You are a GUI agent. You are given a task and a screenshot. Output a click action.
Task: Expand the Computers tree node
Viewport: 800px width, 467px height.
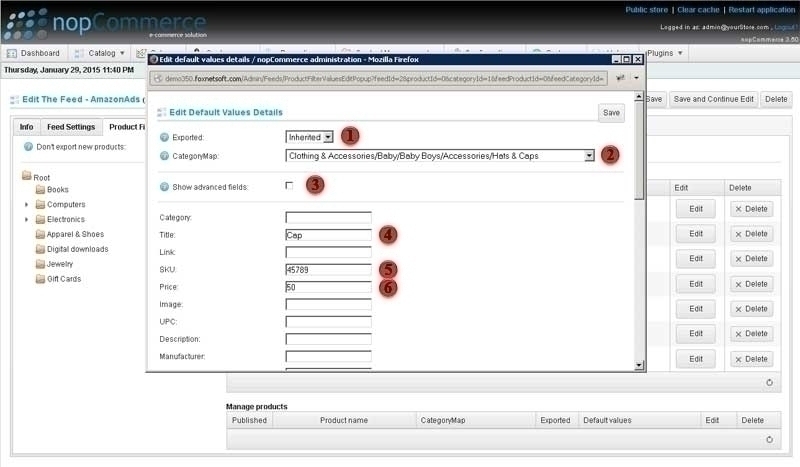coord(27,205)
